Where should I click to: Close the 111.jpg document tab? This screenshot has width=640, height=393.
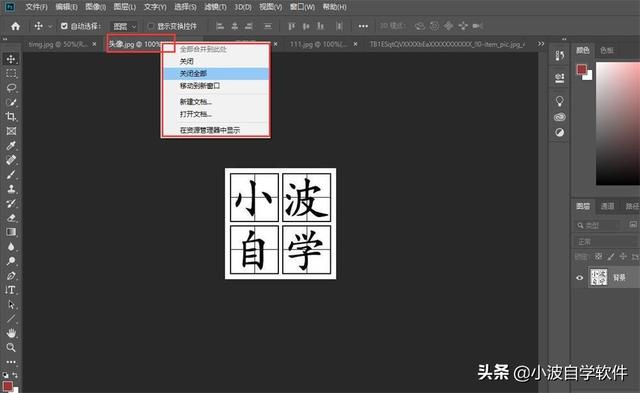point(356,44)
